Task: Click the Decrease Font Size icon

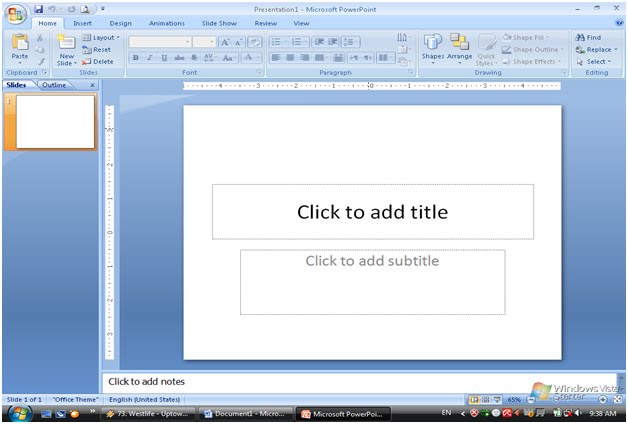Action: [239, 42]
